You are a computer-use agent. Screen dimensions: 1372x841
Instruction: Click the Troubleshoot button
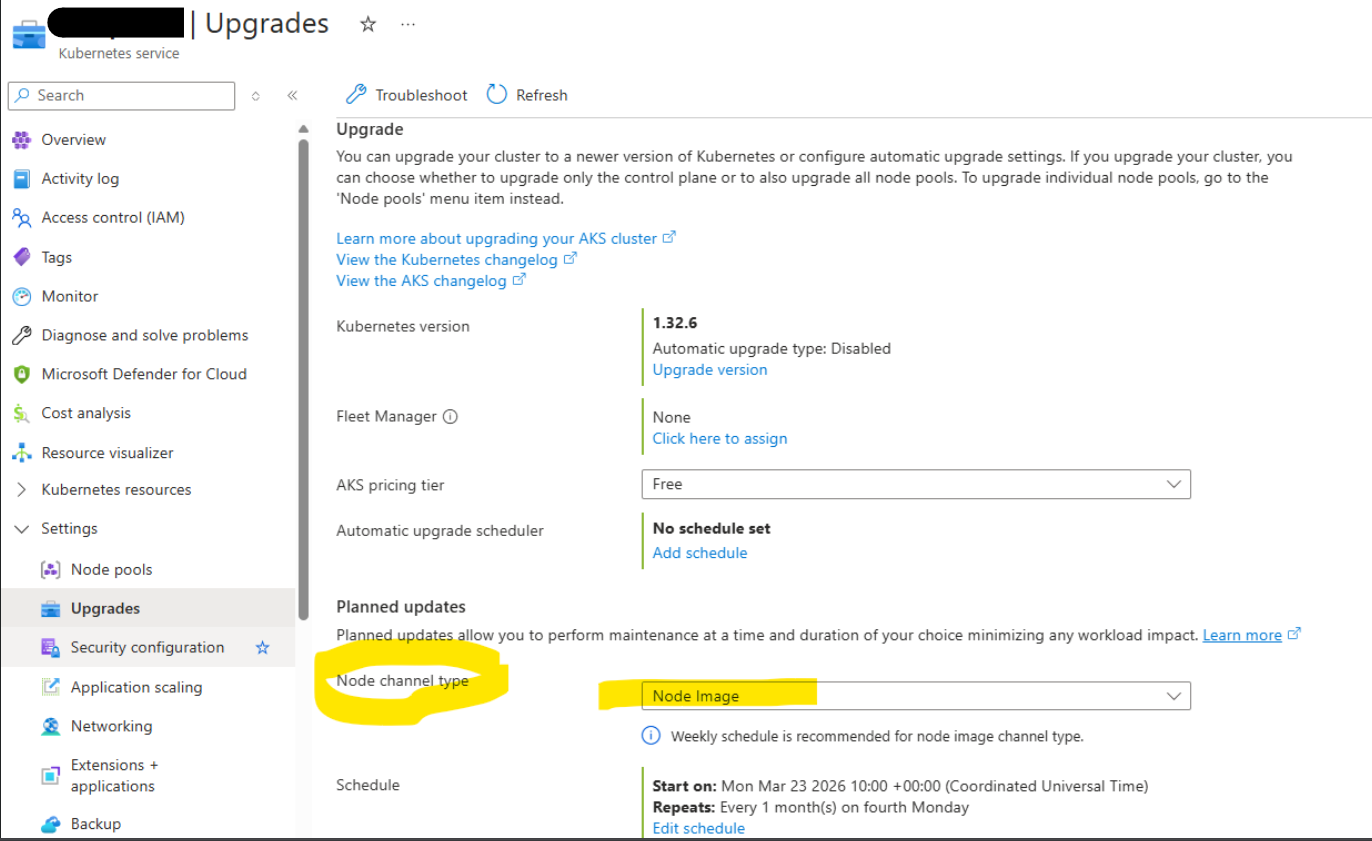(x=406, y=95)
